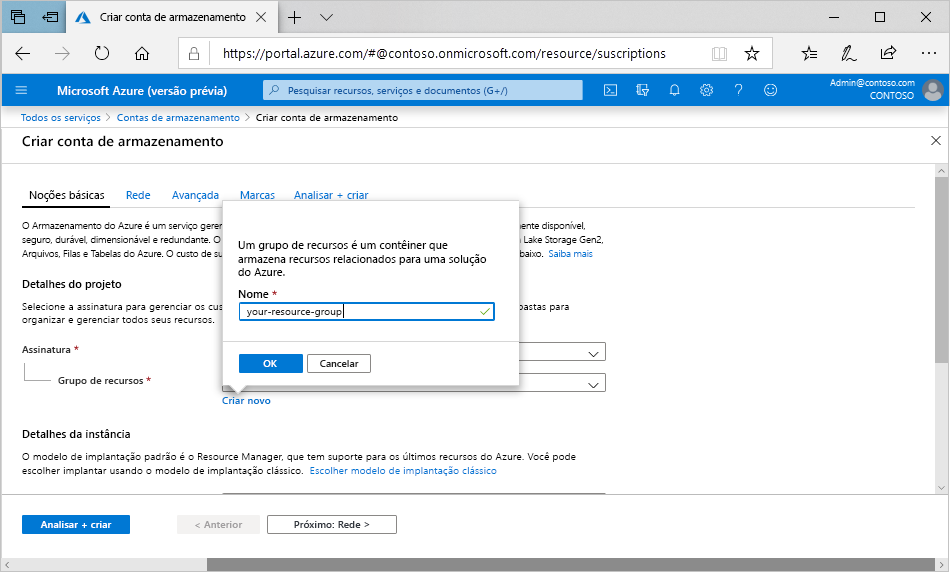
Task: Close the Criar conta de armazenamento tab
Action: (261, 18)
